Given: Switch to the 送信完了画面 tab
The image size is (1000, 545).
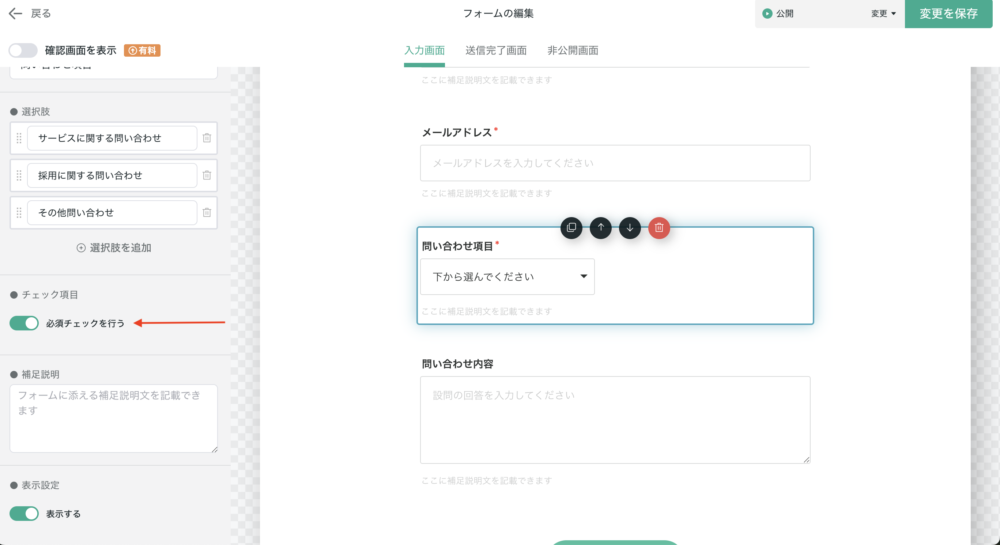Looking at the screenshot, I should (x=496, y=50).
